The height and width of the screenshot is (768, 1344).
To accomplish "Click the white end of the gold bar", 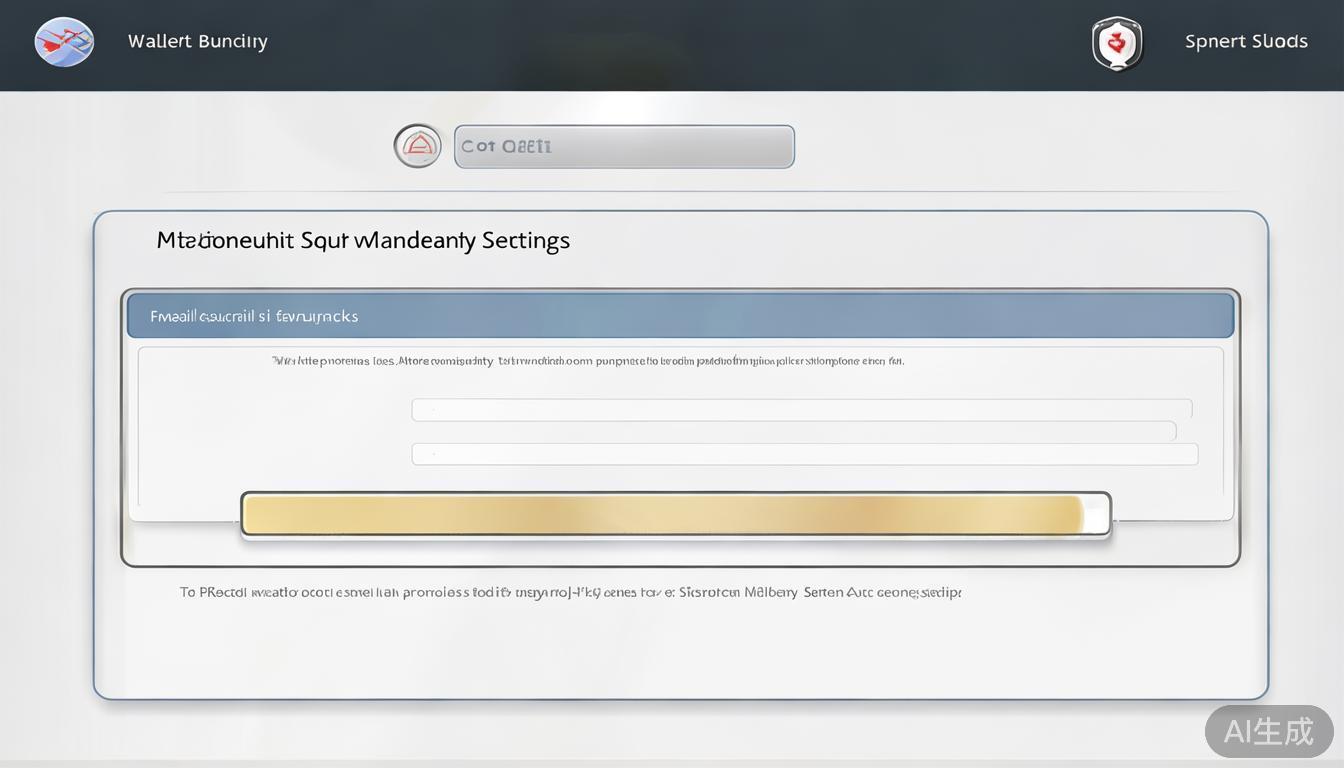I will point(1097,515).
